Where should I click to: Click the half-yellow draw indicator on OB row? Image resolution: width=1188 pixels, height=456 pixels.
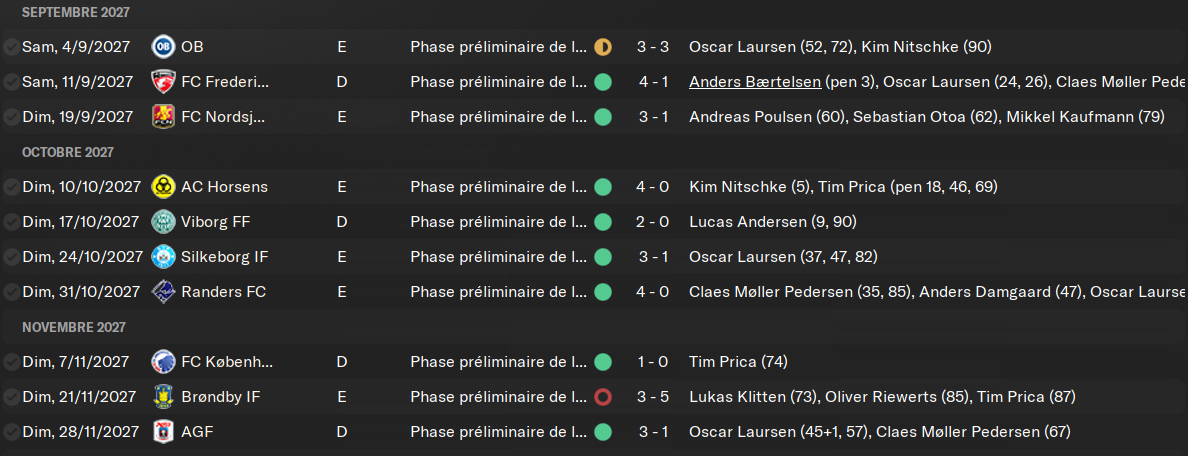tap(603, 47)
